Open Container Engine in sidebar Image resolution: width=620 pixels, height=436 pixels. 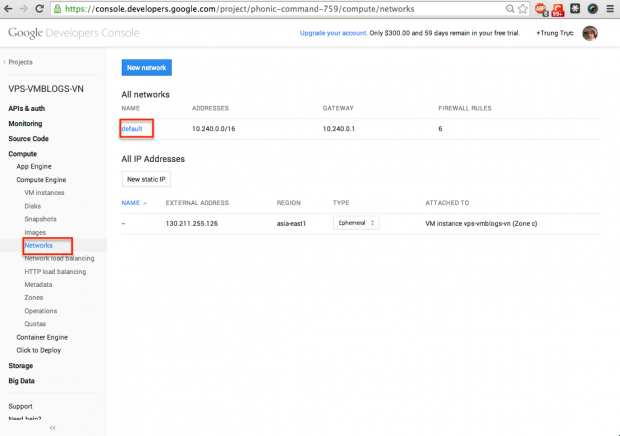[42, 337]
